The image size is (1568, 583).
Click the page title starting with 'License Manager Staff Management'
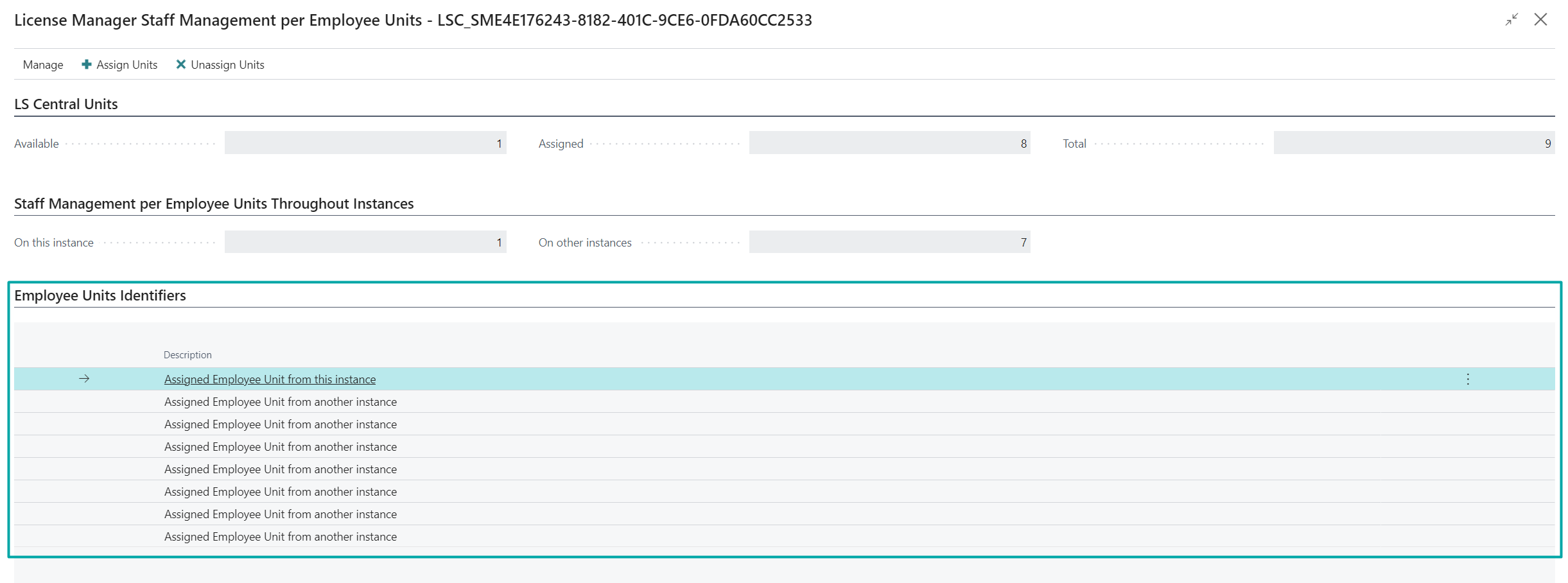coord(413,21)
